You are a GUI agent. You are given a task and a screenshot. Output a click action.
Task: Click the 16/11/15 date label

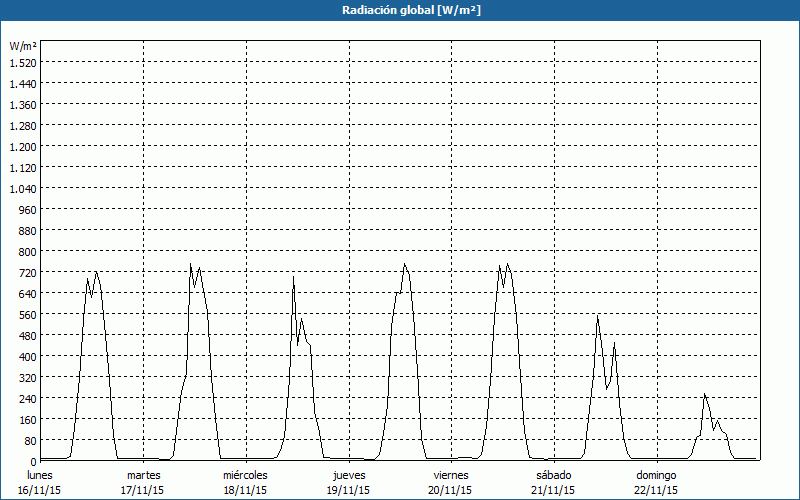(40, 490)
